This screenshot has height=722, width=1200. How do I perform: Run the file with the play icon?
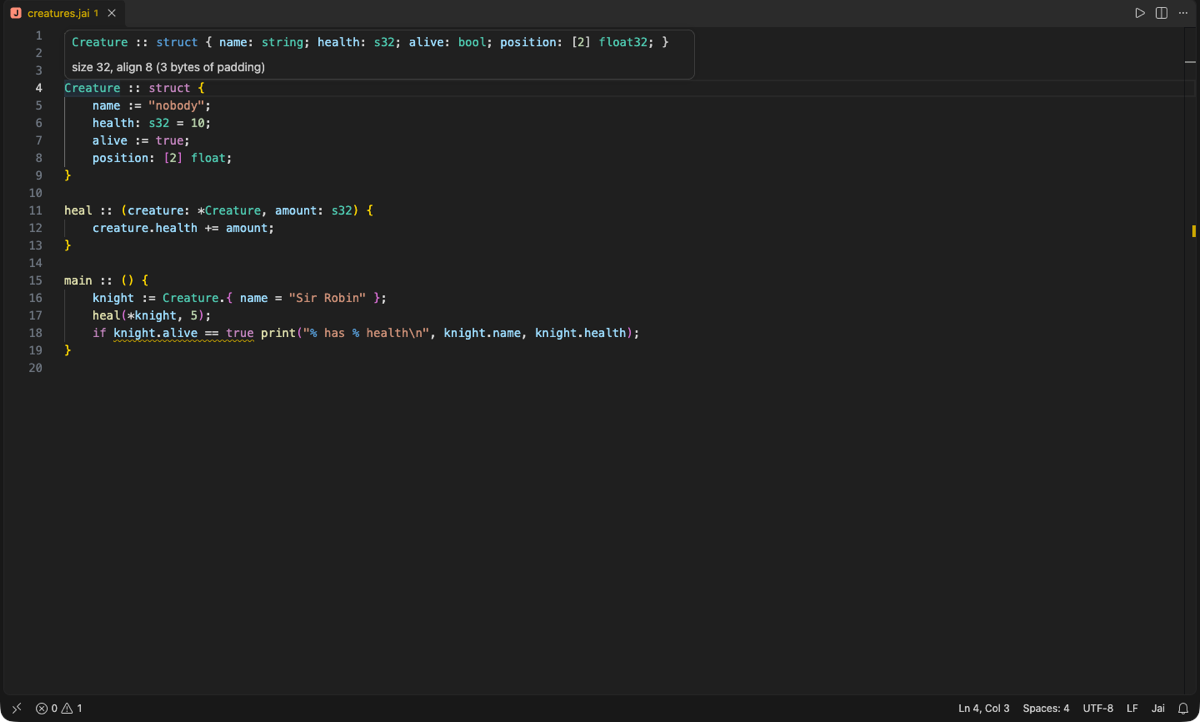(1139, 13)
